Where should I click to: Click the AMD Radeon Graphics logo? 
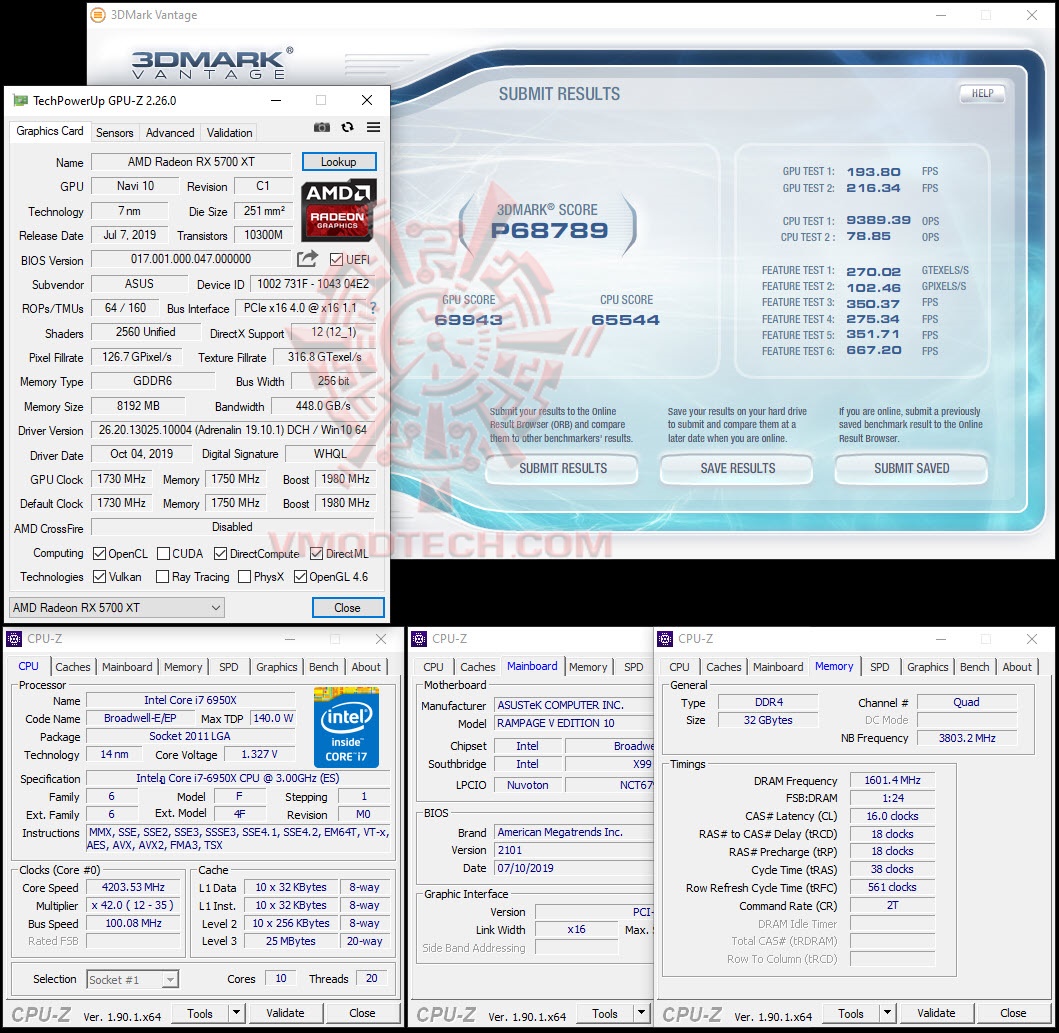coord(338,210)
